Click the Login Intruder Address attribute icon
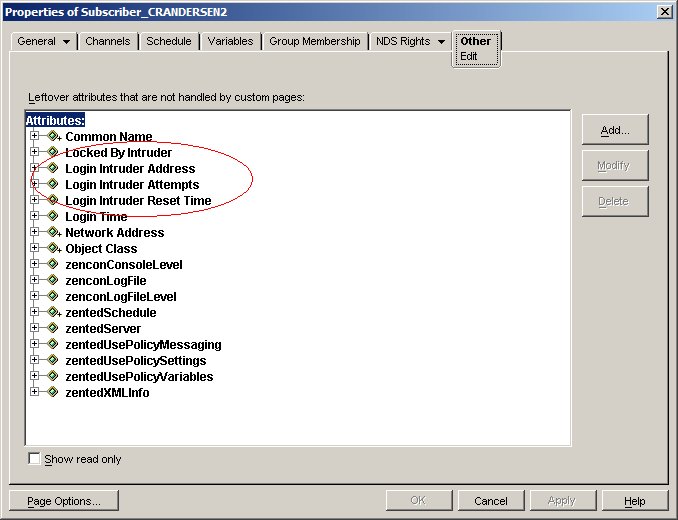 (53, 168)
